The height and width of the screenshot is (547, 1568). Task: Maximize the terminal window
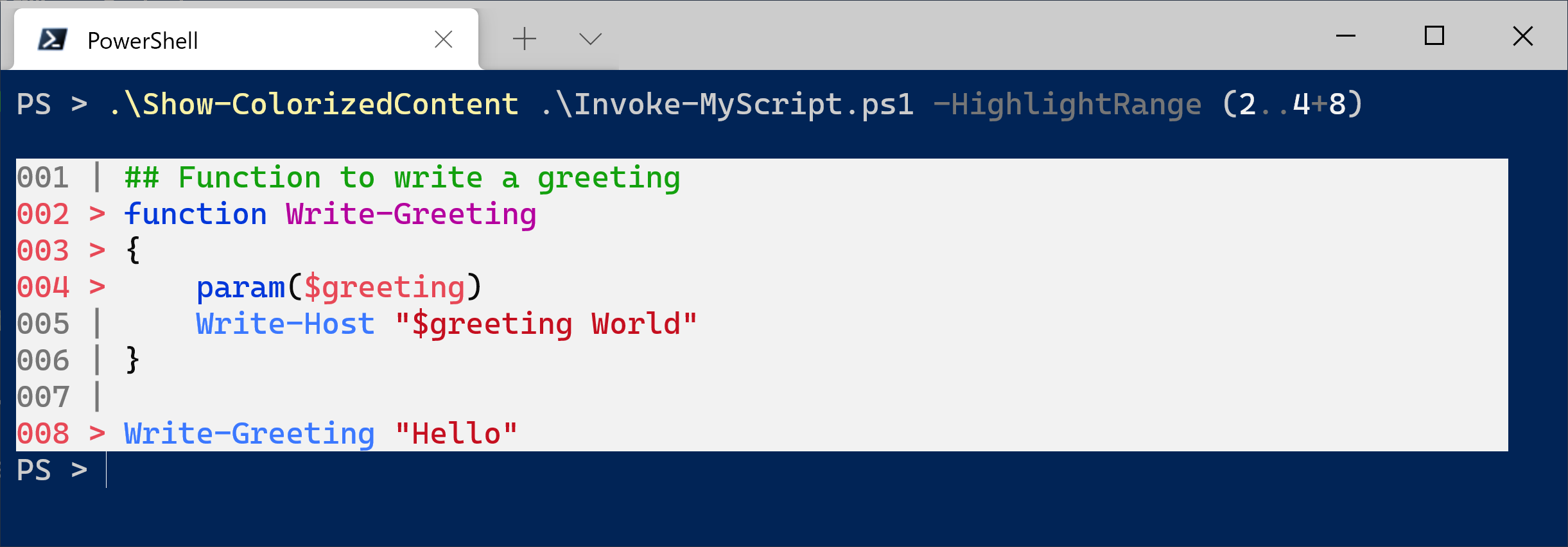(x=1434, y=36)
